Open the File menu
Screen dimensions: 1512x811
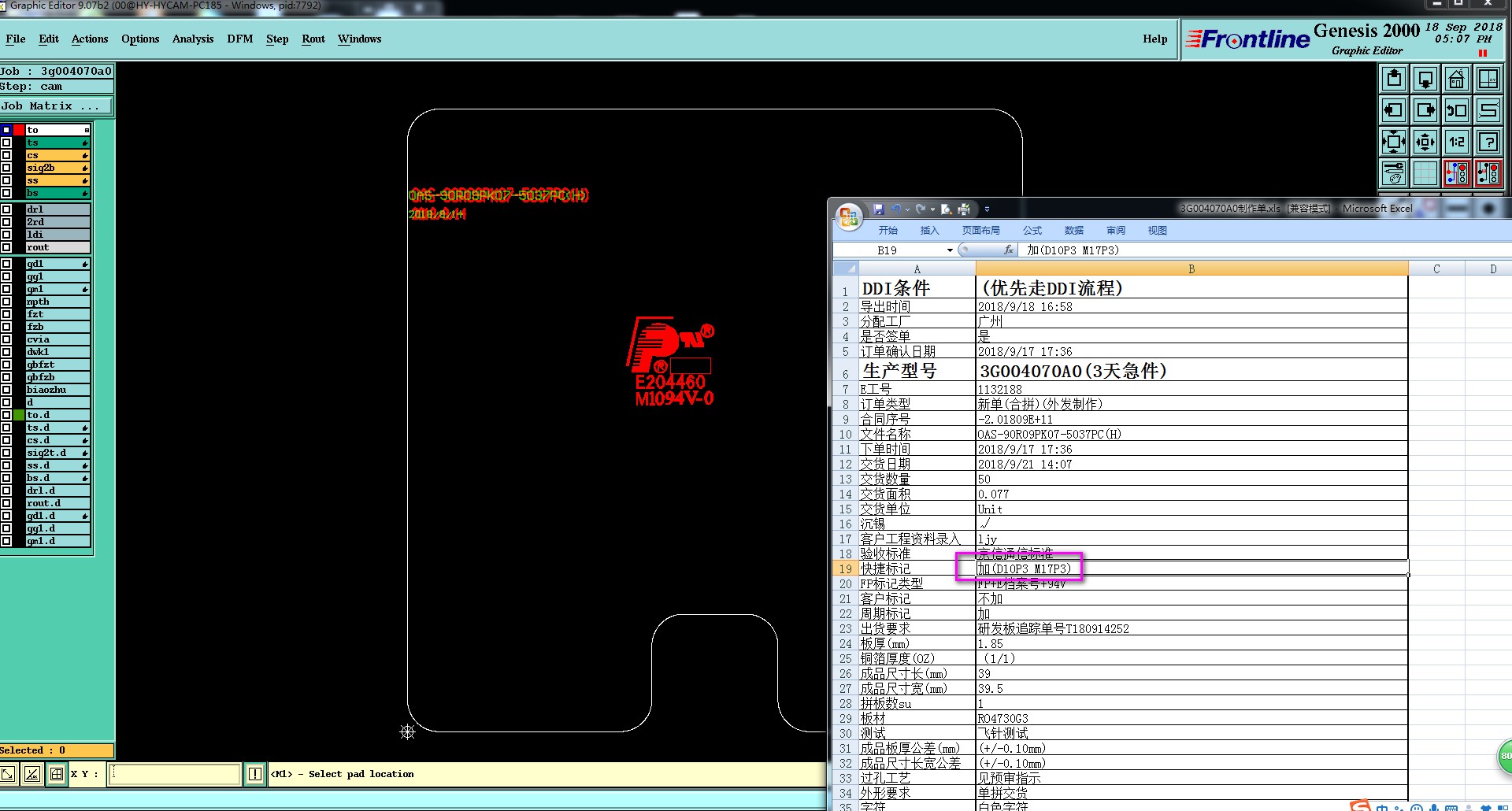pyautogui.click(x=16, y=39)
